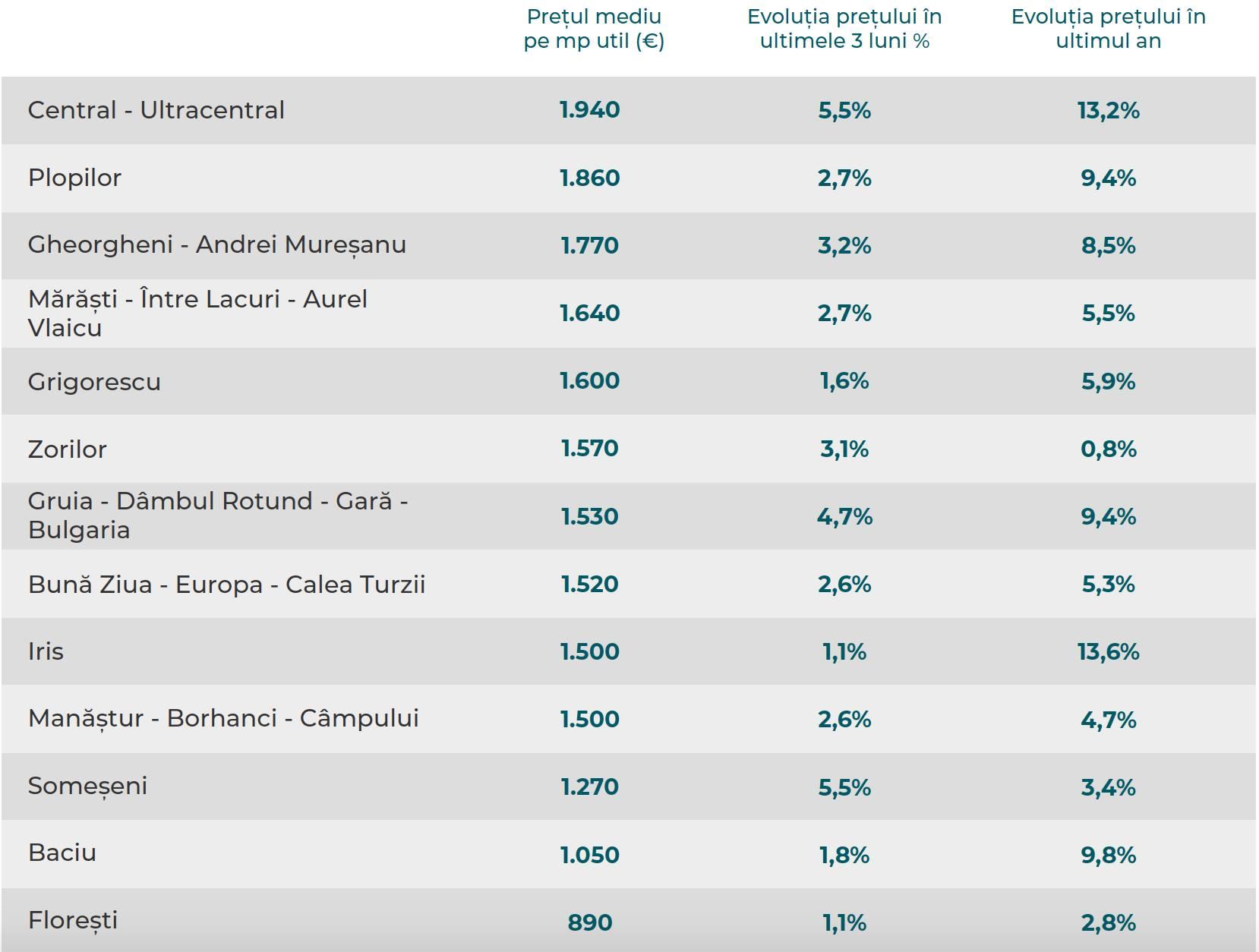Select the Someșeni neighborhood name
Image resolution: width=1259 pixels, height=952 pixels.
[87, 786]
